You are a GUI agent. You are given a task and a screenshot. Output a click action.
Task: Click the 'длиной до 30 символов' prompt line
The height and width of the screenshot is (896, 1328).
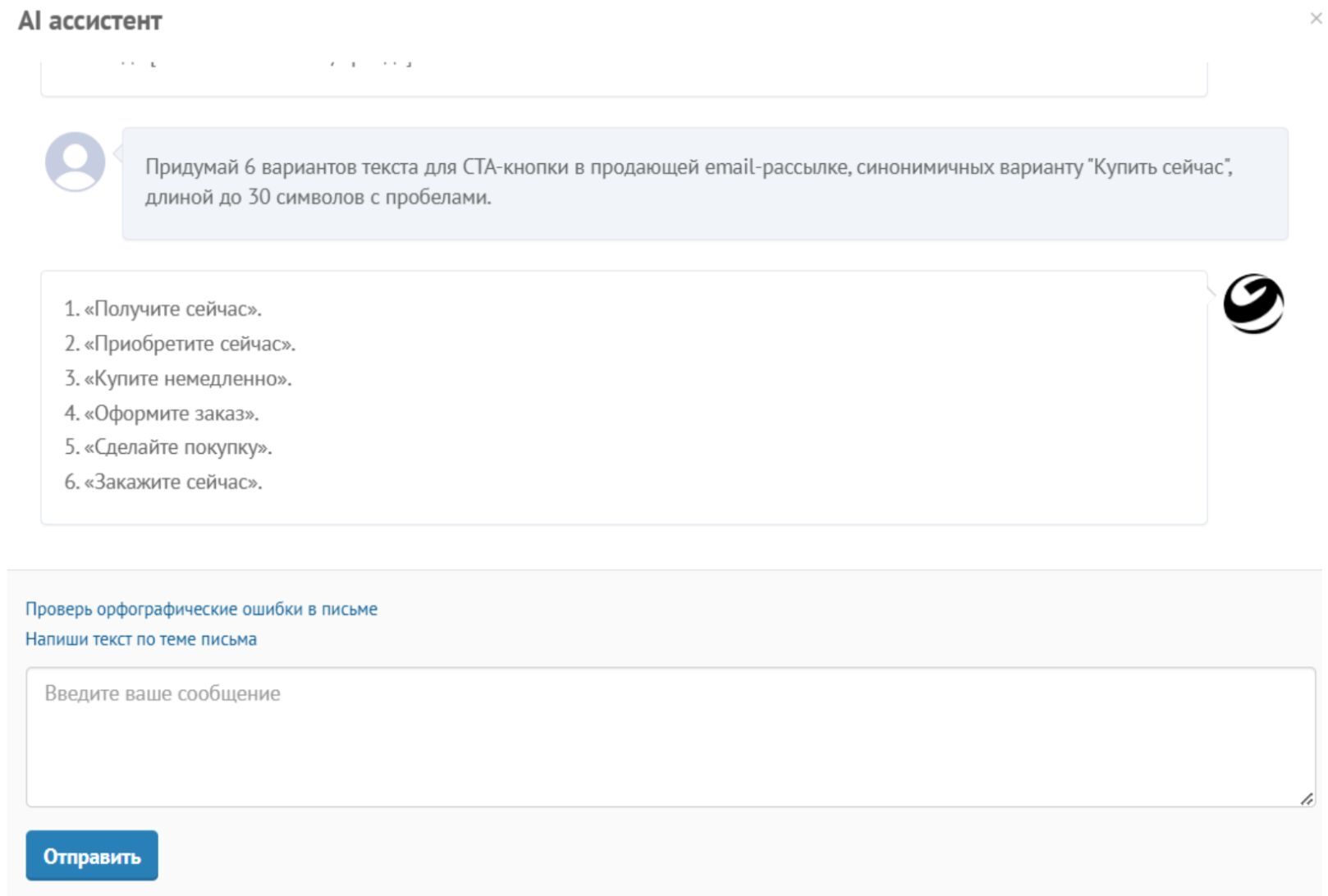[x=318, y=198]
